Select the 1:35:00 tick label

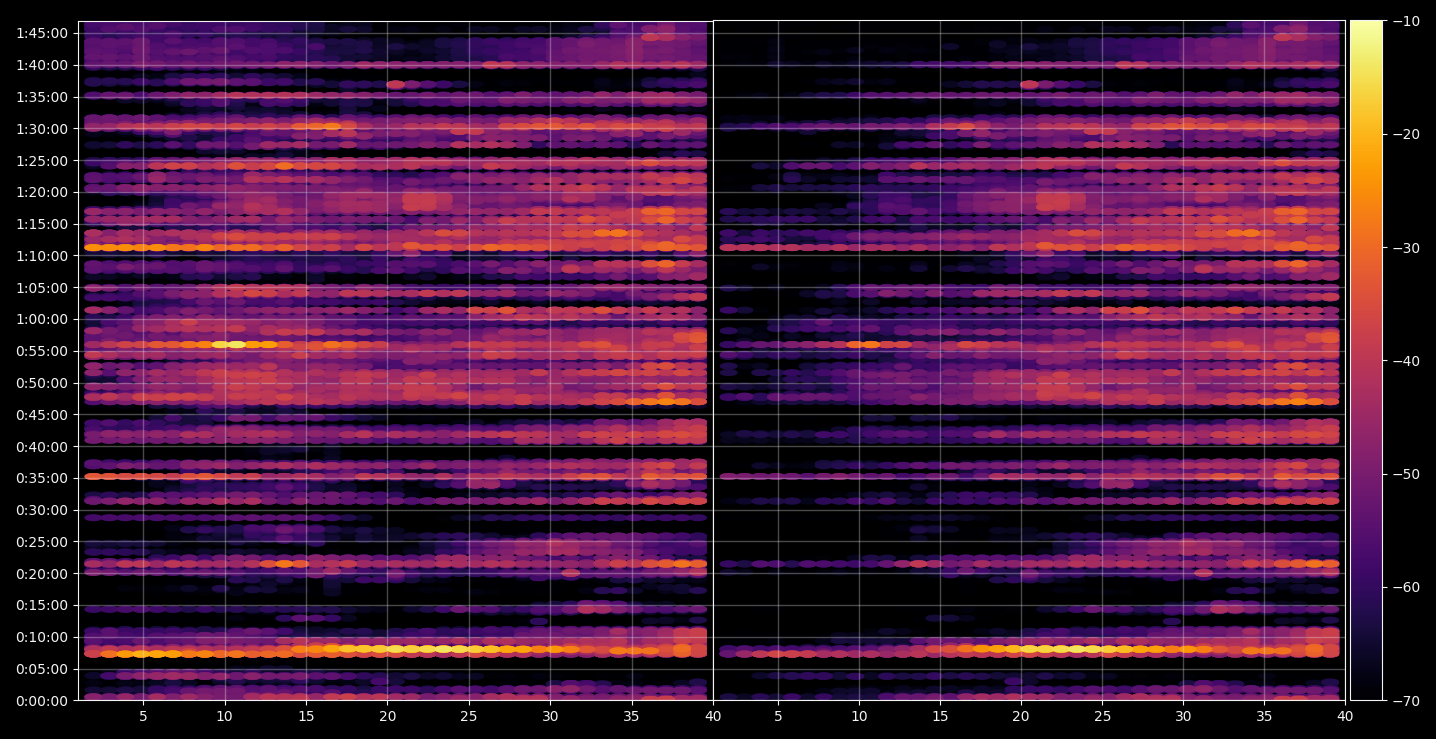(42, 97)
